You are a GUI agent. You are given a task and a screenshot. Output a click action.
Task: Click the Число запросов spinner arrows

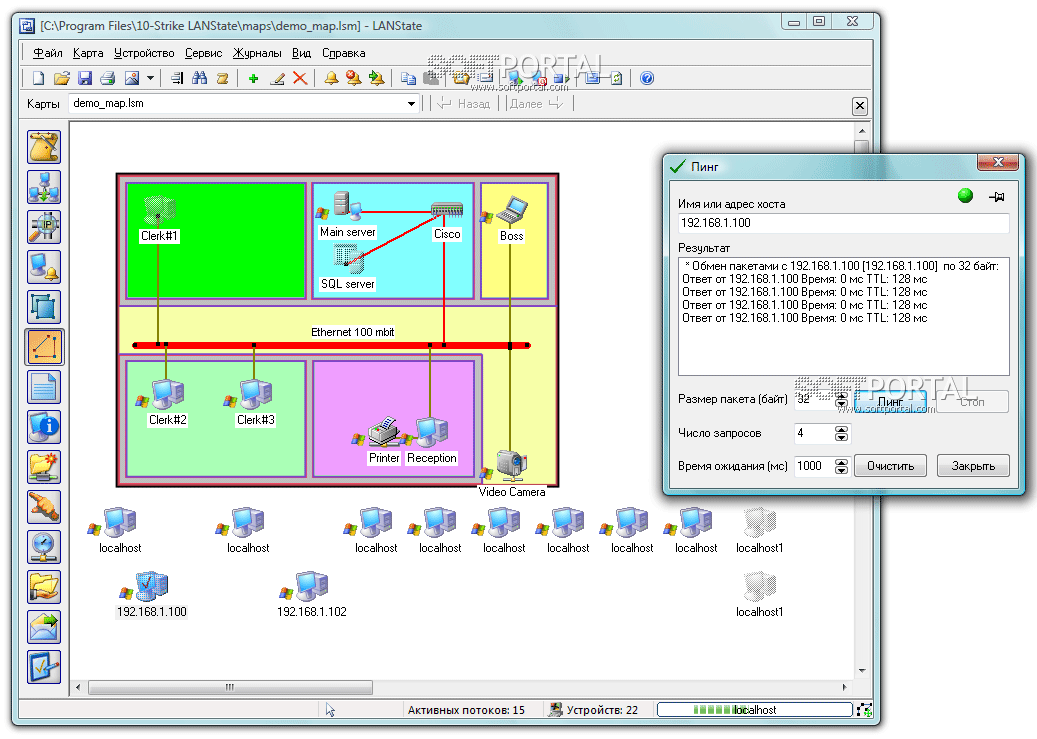click(841, 433)
